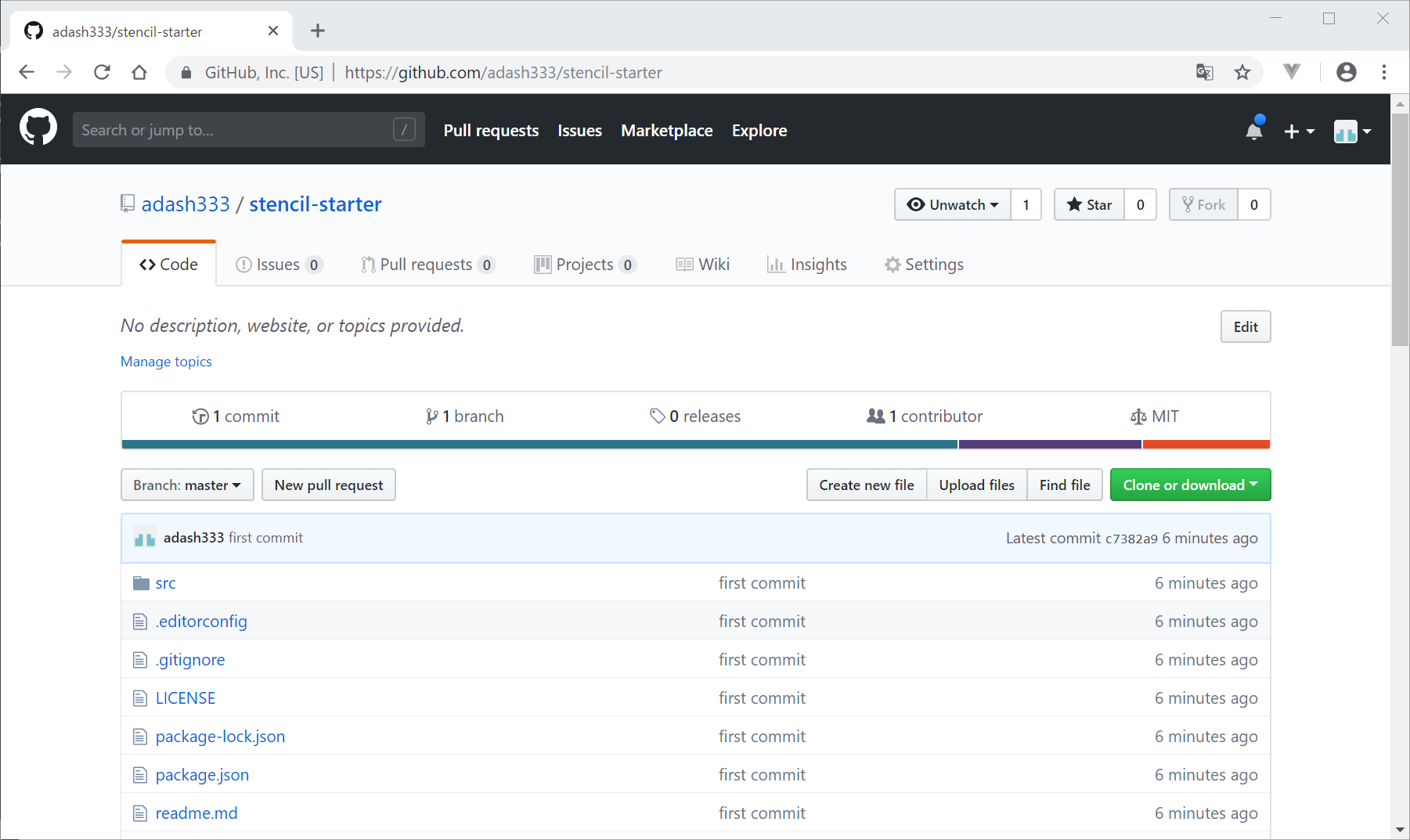Open Manage topics link
Image resolution: width=1410 pixels, height=840 pixels.
[166, 362]
